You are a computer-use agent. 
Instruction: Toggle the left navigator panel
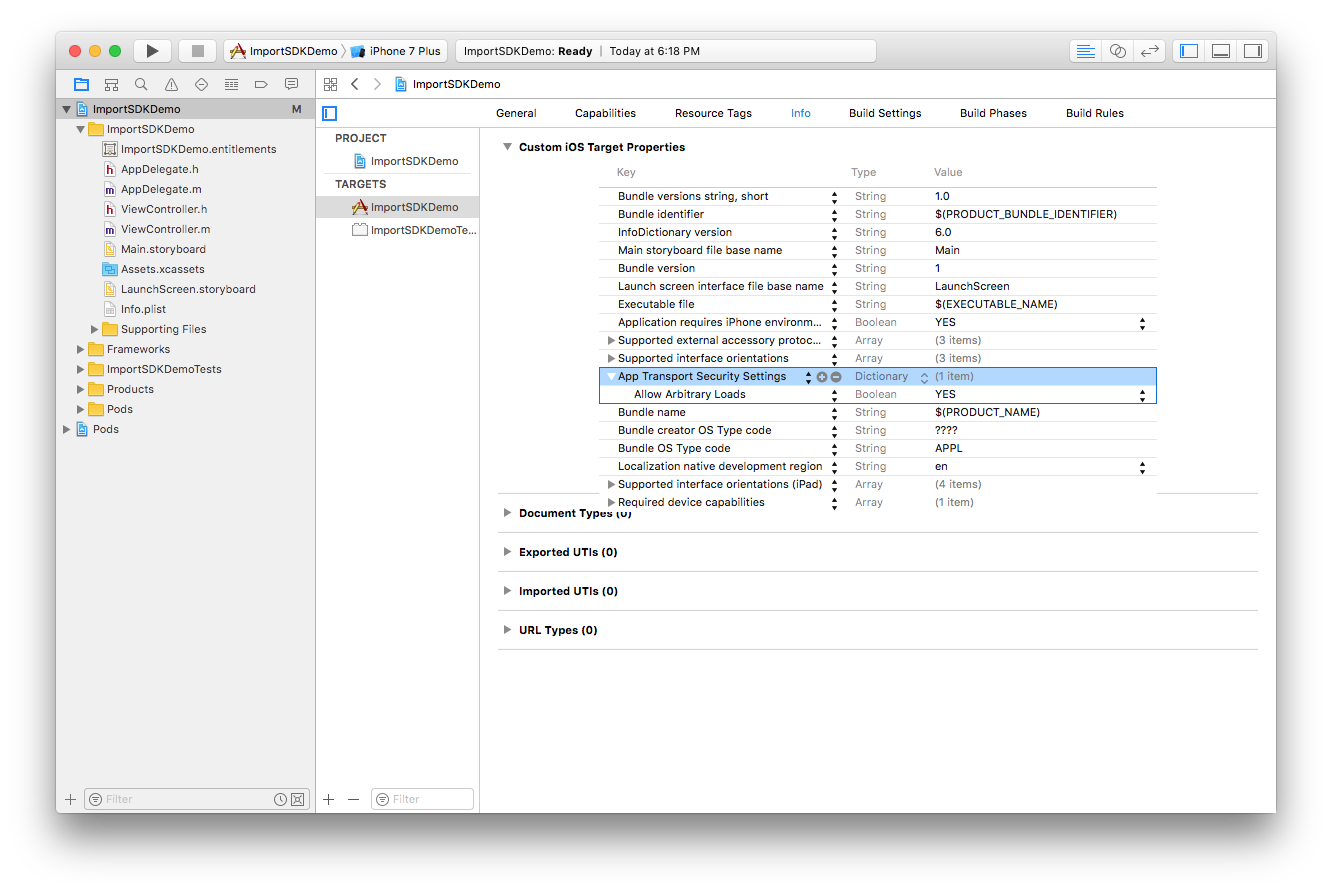(x=1189, y=51)
